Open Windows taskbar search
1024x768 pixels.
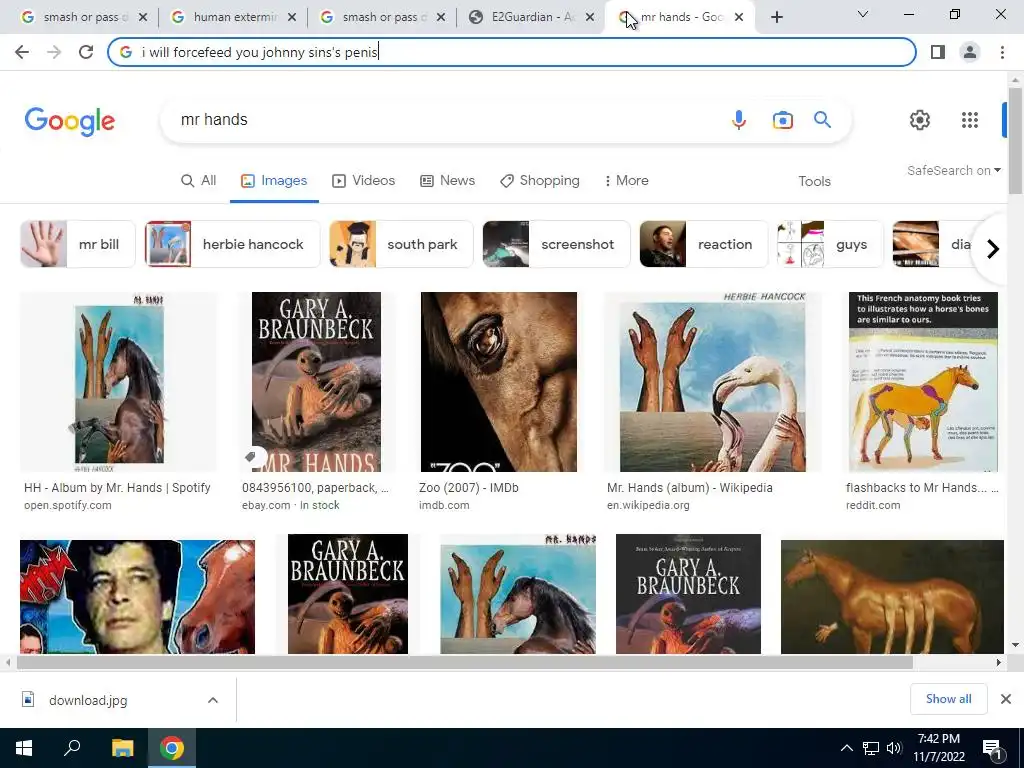[x=72, y=748]
